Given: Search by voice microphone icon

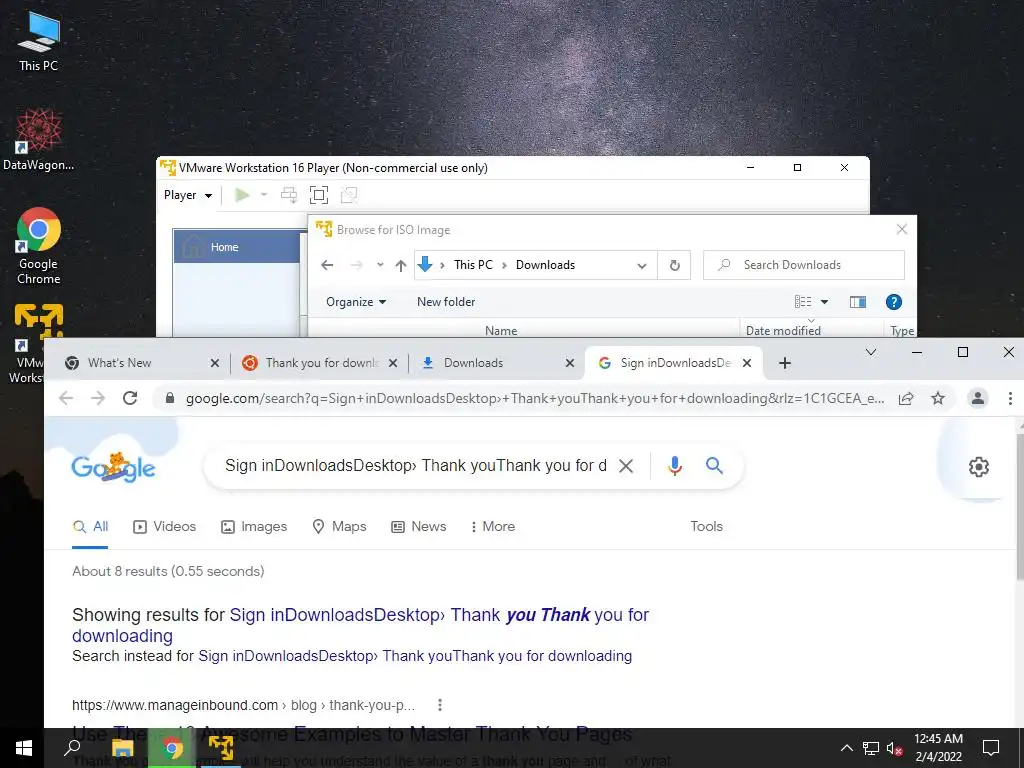Looking at the screenshot, I should pyautogui.click(x=675, y=466).
